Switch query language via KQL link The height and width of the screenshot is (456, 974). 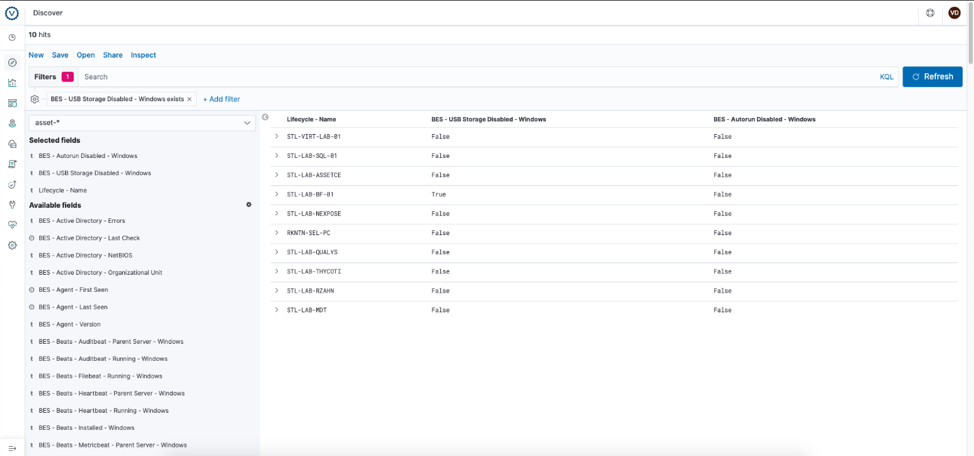886,77
